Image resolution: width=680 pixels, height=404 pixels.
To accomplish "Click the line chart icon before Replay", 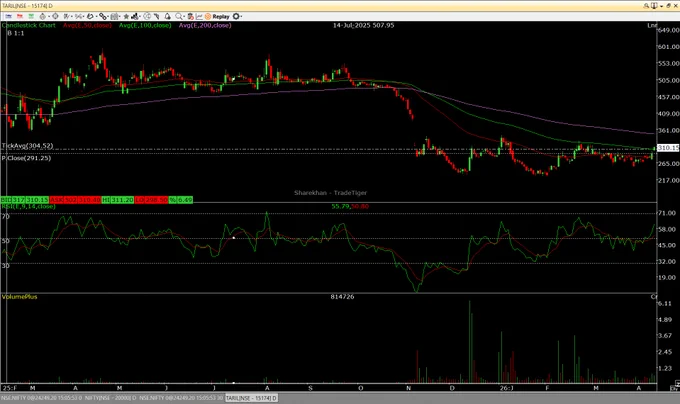I will coord(199,16).
